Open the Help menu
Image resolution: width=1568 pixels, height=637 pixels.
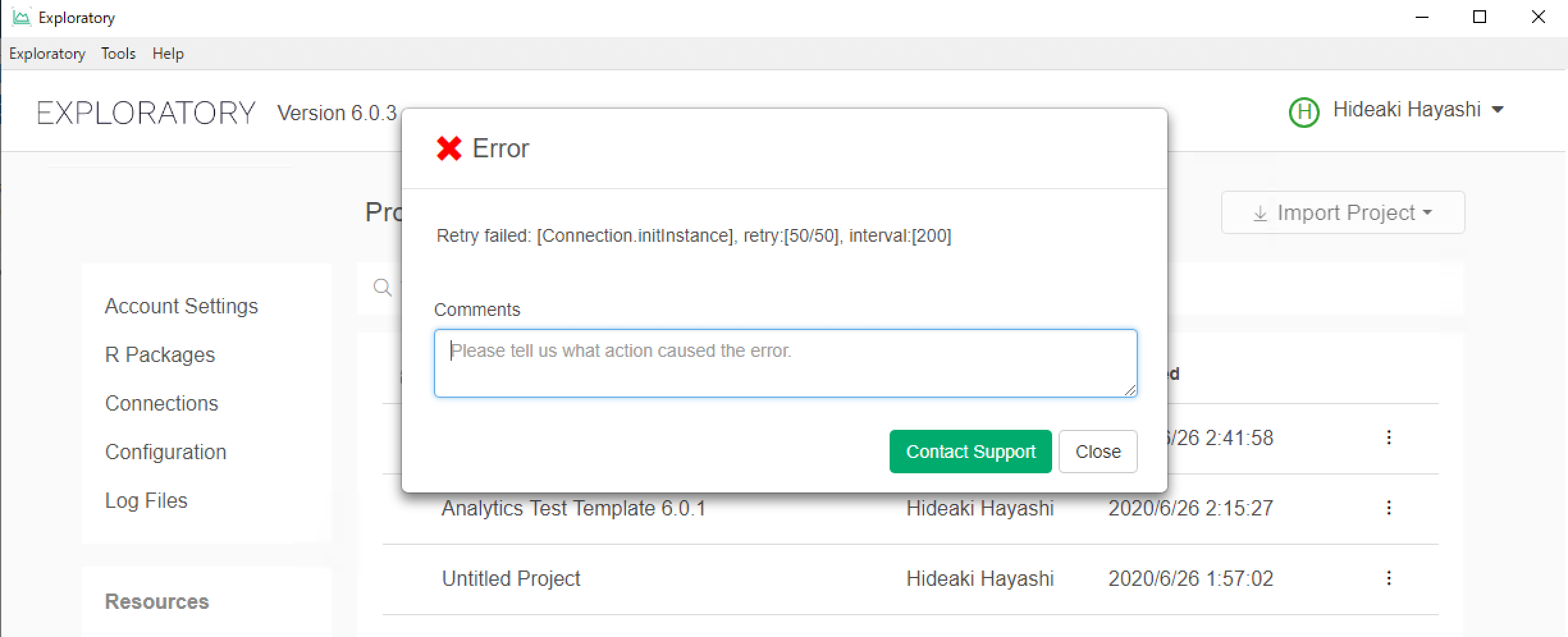pos(168,54)
